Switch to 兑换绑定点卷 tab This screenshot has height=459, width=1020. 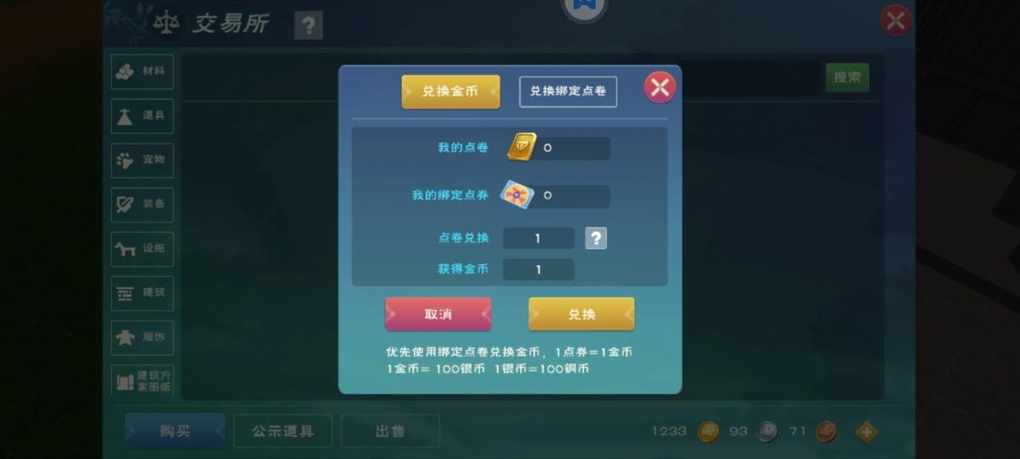point(568,92)
